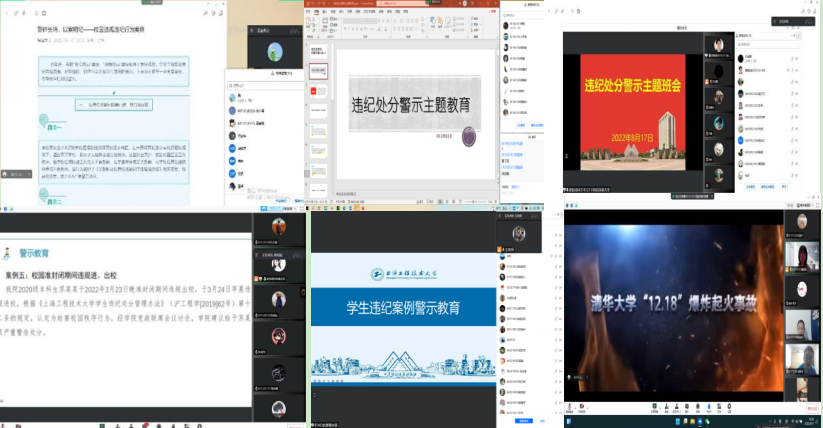The image size is (823, 428).
Task: Click the 违纪处分警示主题教育 slide title
Action: point(410,105)
